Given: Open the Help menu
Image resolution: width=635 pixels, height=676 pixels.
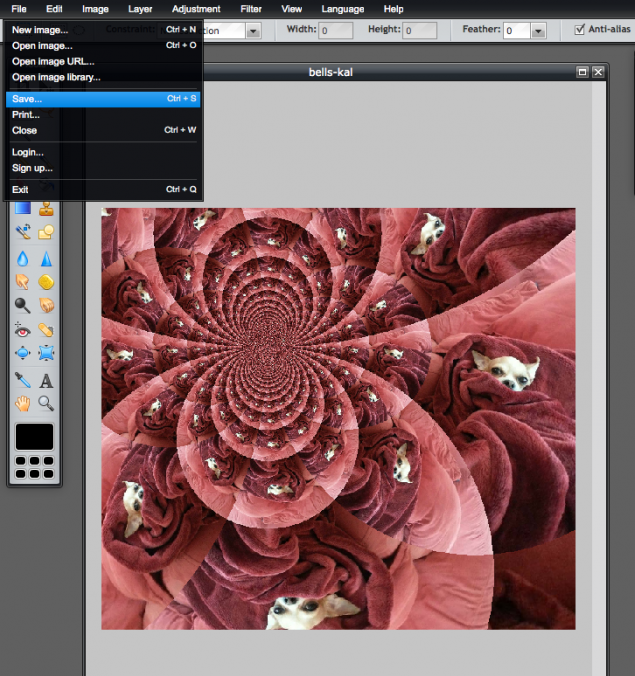Looking at the screenshot, I should (x=394, y=9).
